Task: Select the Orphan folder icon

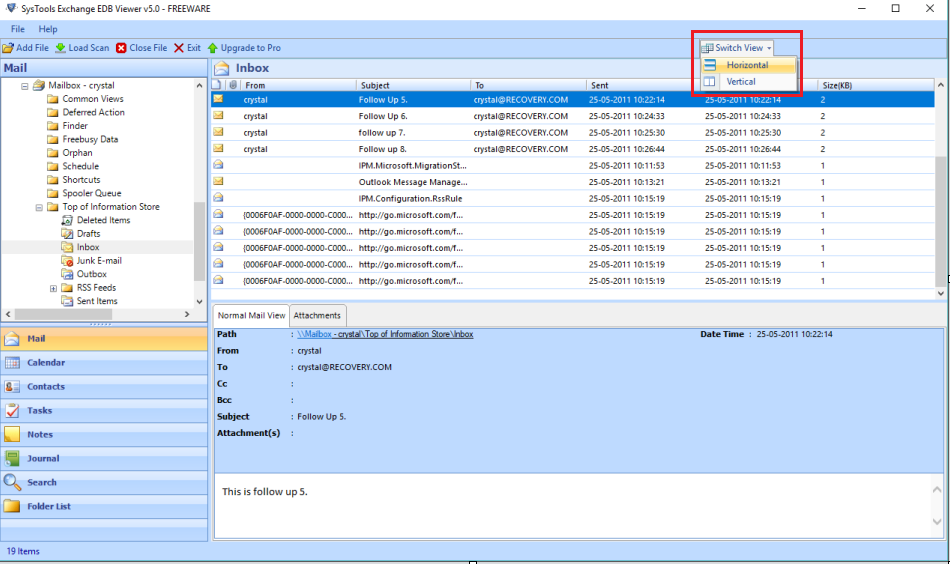Action: coord(53,153)
